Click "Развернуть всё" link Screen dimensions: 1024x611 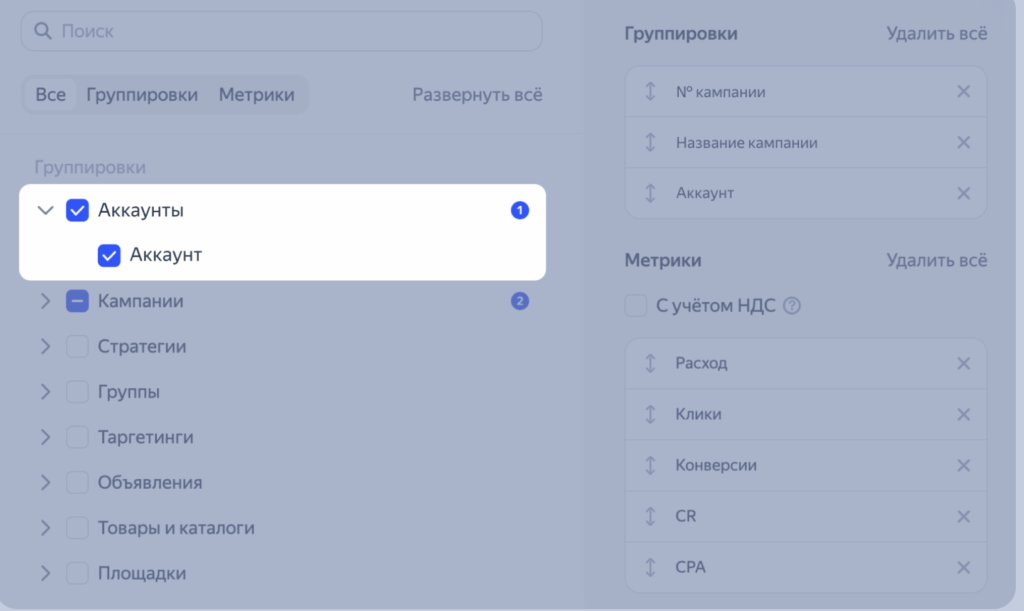tap(477, 94)
